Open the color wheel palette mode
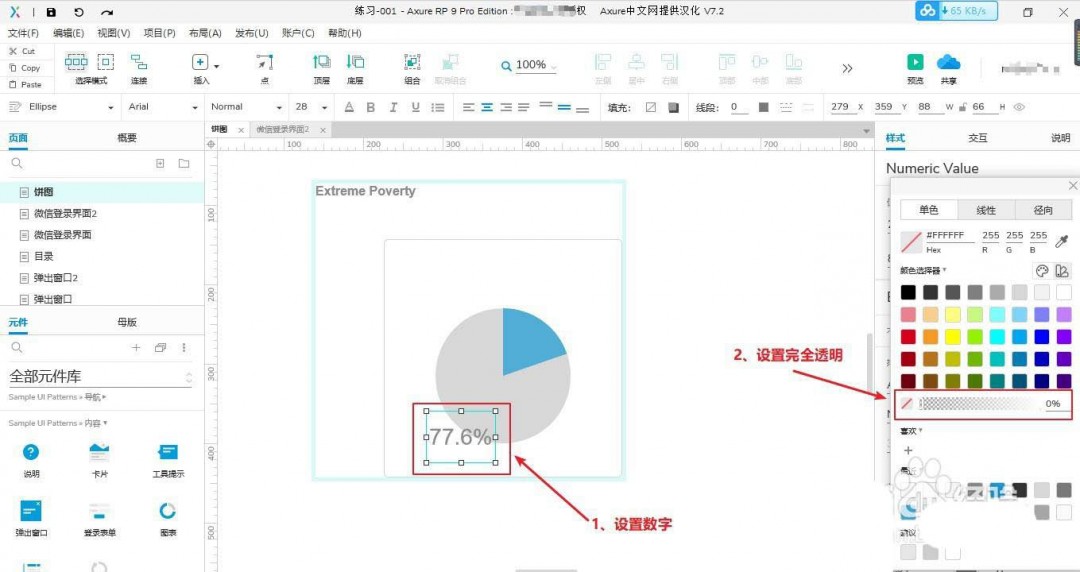 pos(1041,271)
